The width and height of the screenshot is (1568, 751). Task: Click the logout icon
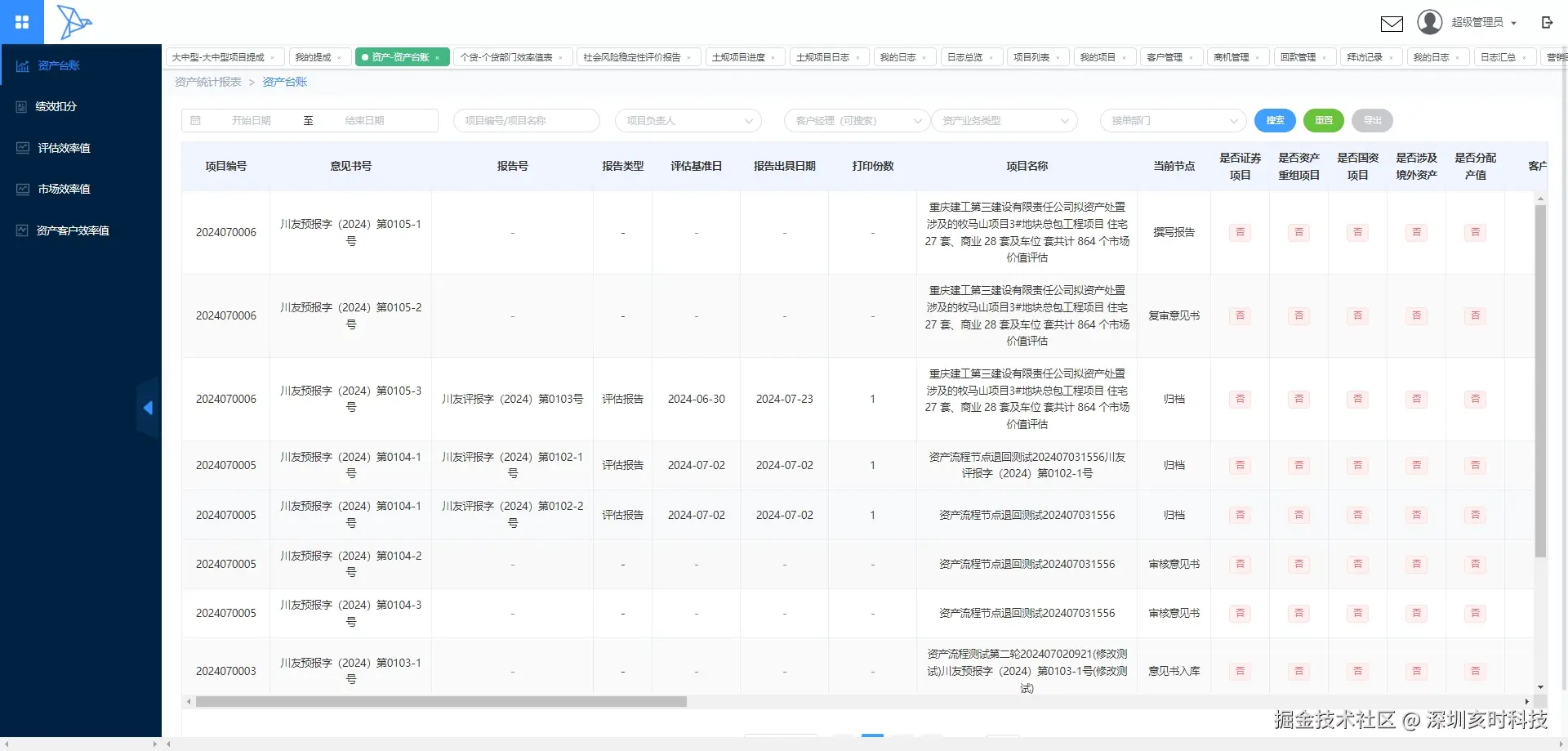(x=1547, y=23)
